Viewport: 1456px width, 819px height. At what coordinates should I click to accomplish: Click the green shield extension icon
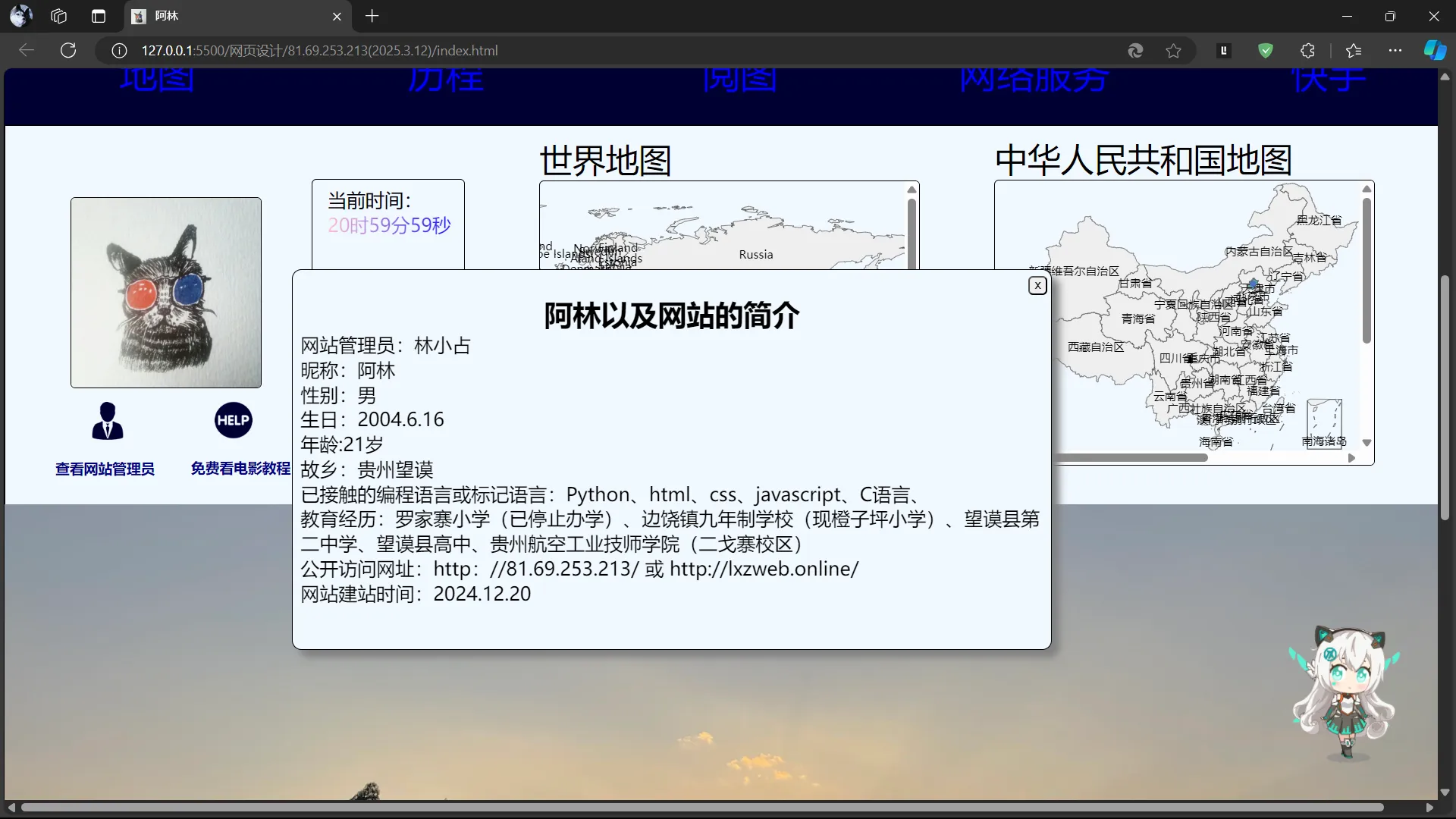pyautogui.click(x=1265, y=51)
